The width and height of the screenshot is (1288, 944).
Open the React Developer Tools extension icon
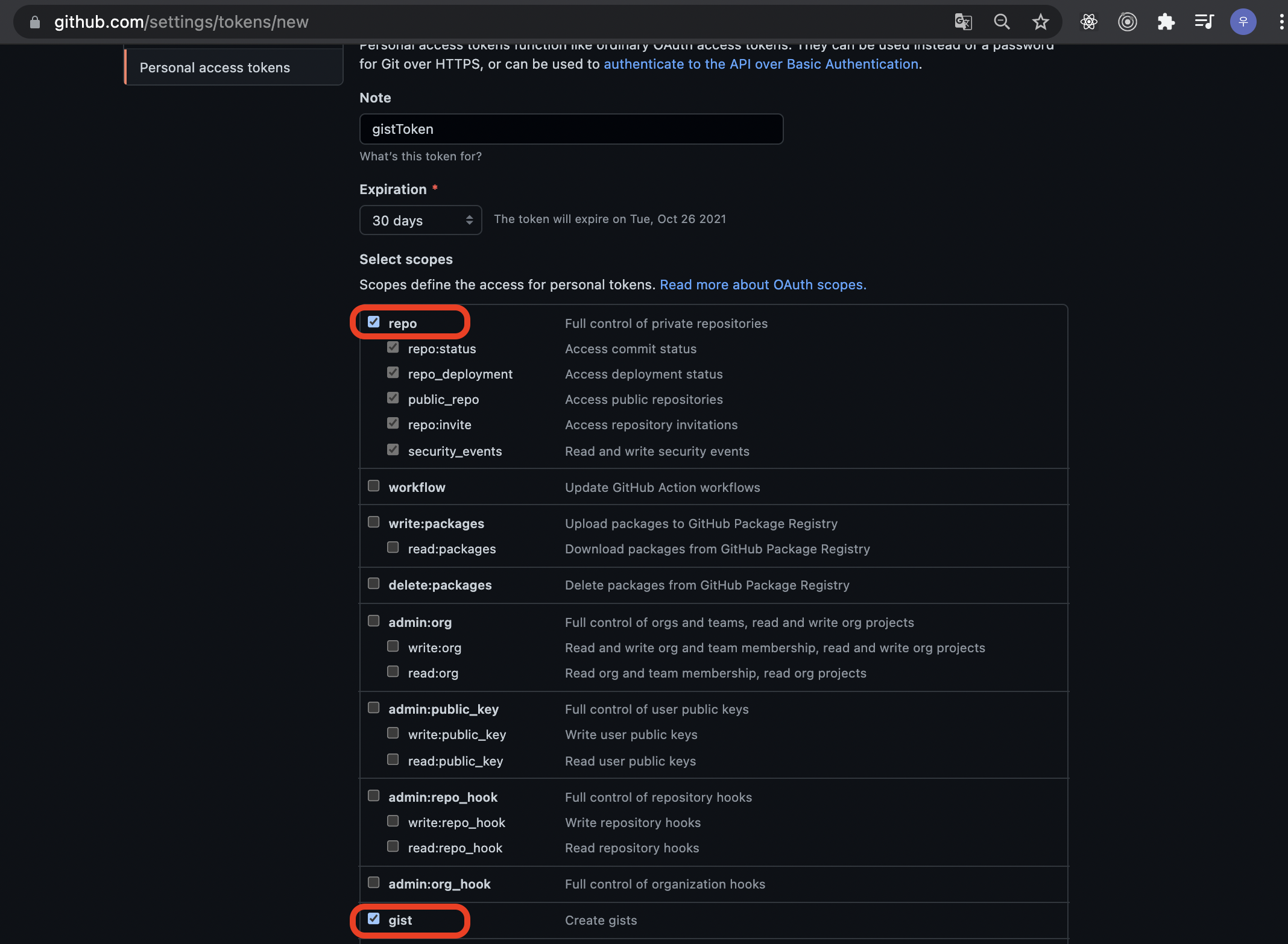tap(1088, 22)
